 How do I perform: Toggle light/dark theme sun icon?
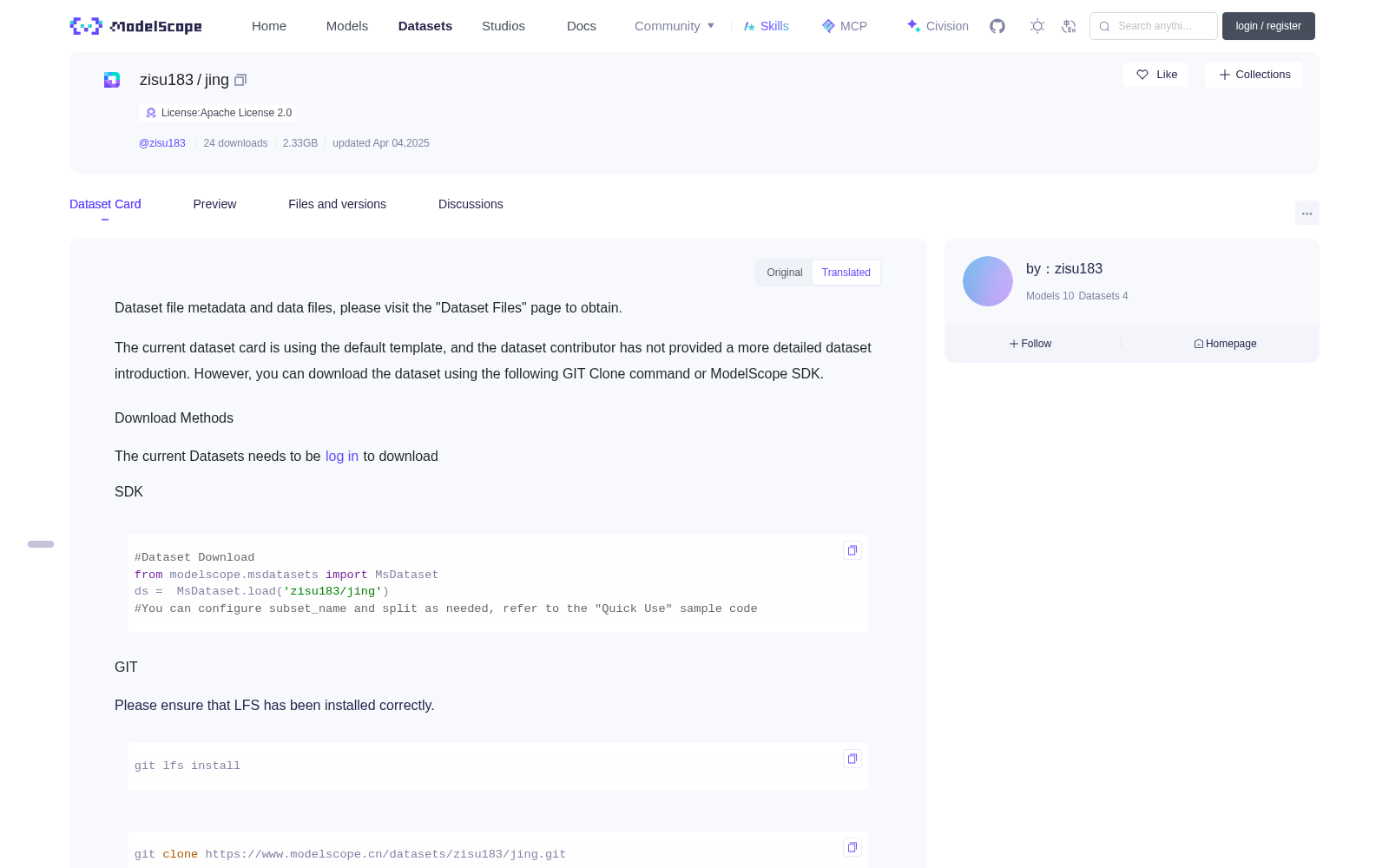click(x=1037, y=26)
